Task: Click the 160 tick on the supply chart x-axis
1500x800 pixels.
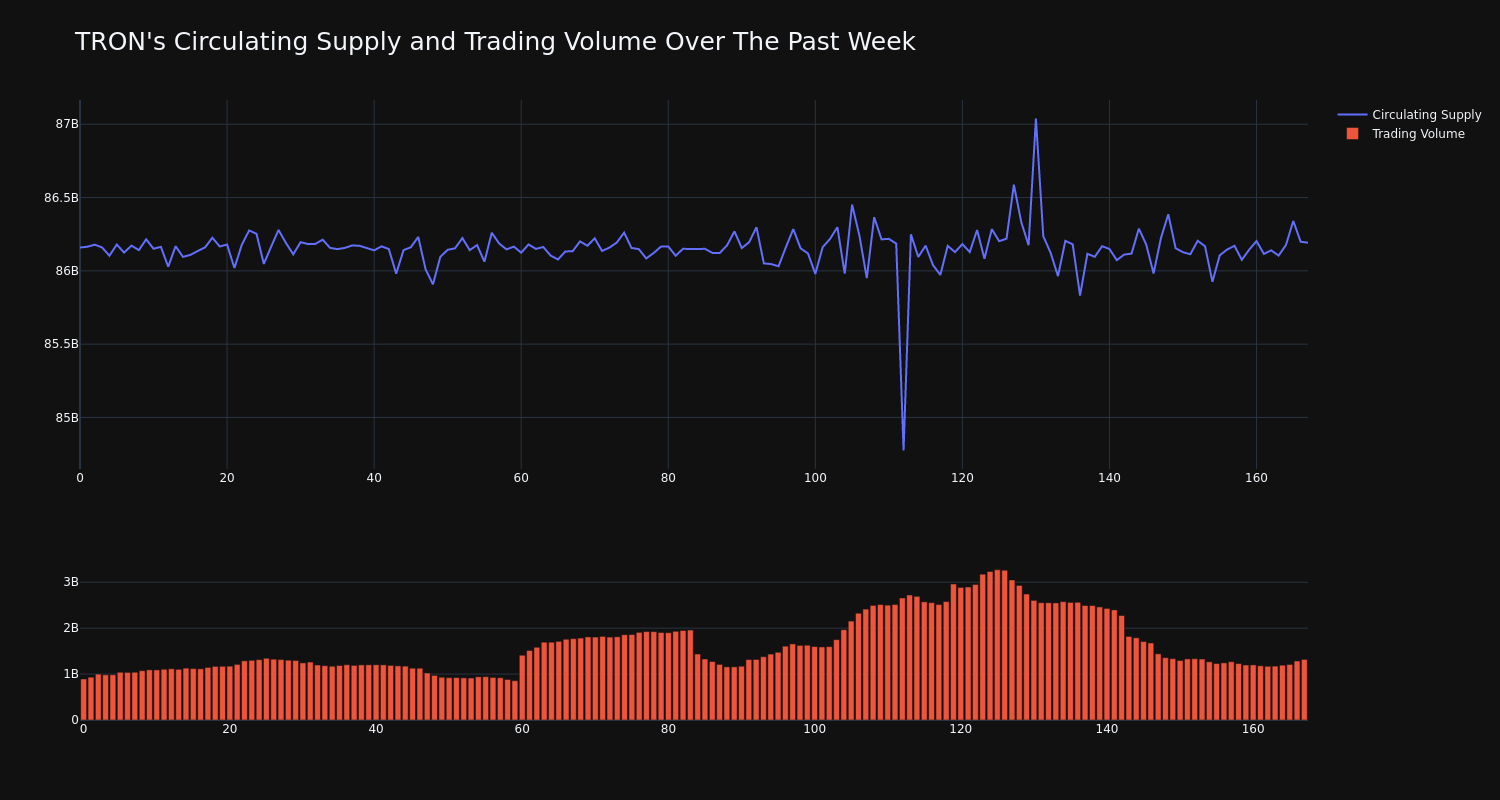Action: coord(1256,478)
